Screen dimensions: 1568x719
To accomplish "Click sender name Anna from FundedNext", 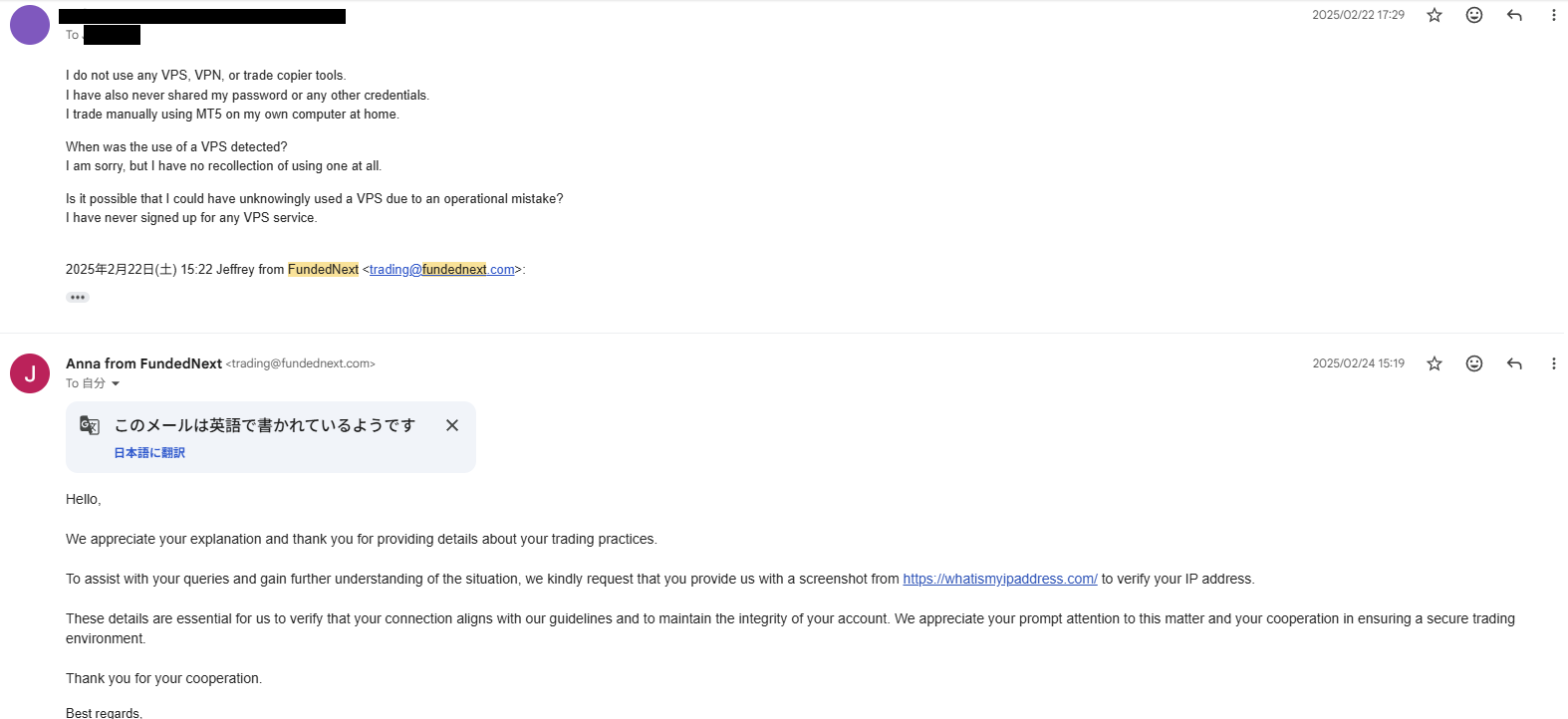I will click(143, 363).
